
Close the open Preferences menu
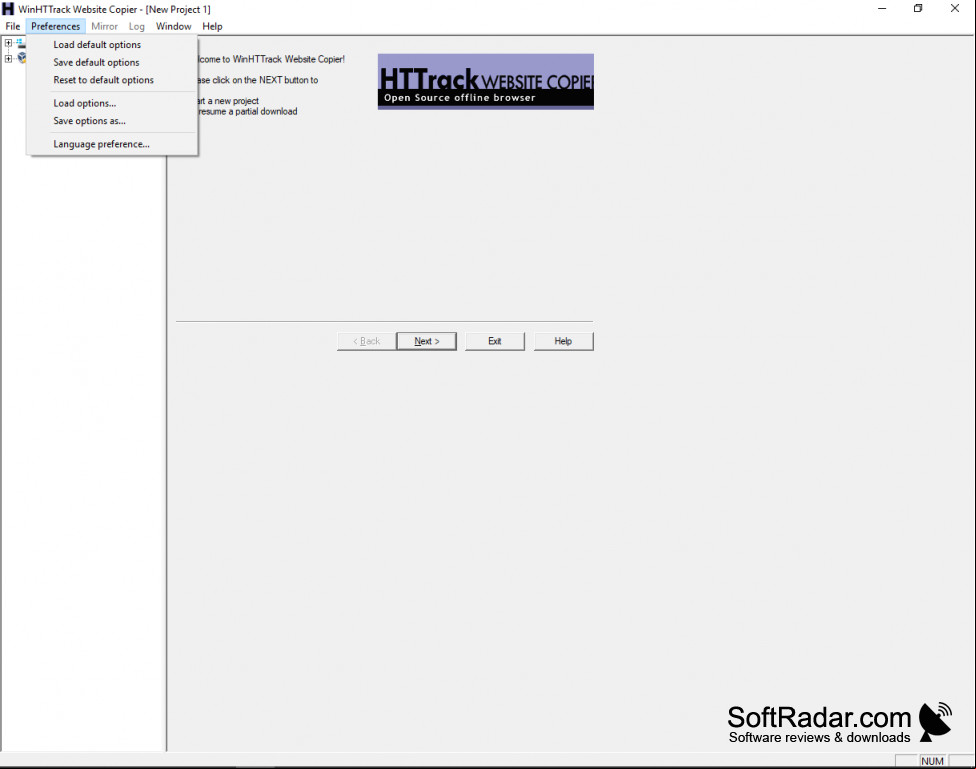[55, 26]
